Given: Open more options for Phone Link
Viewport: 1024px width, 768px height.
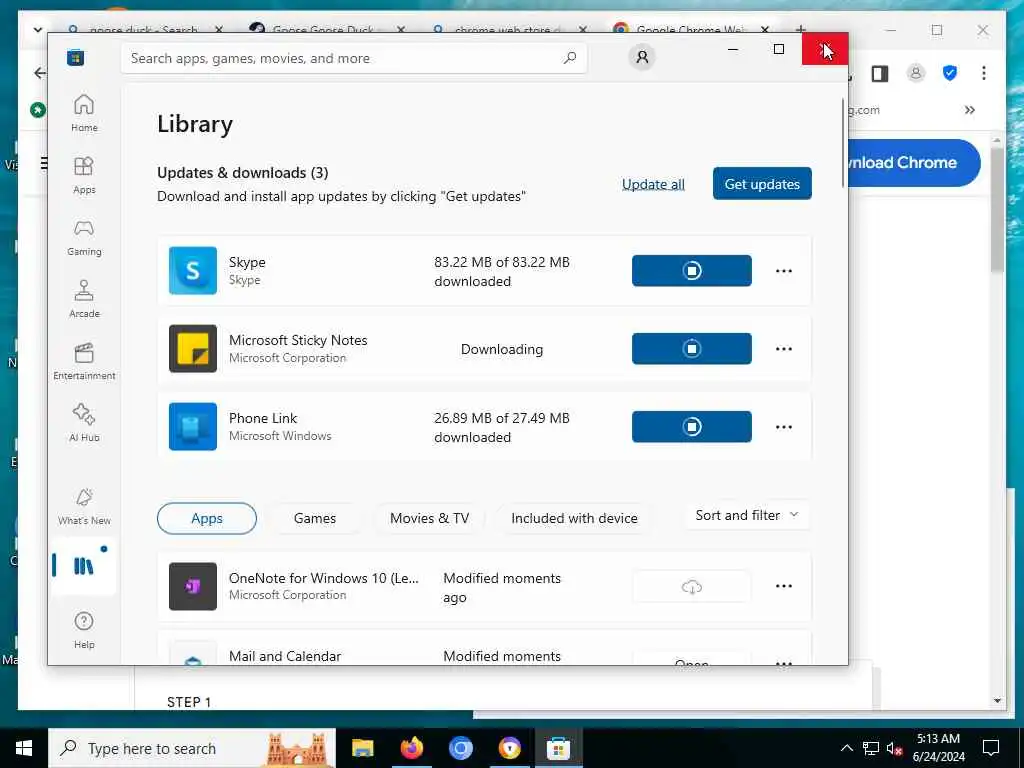Looking at the screenshot, I should click(784, 426).
